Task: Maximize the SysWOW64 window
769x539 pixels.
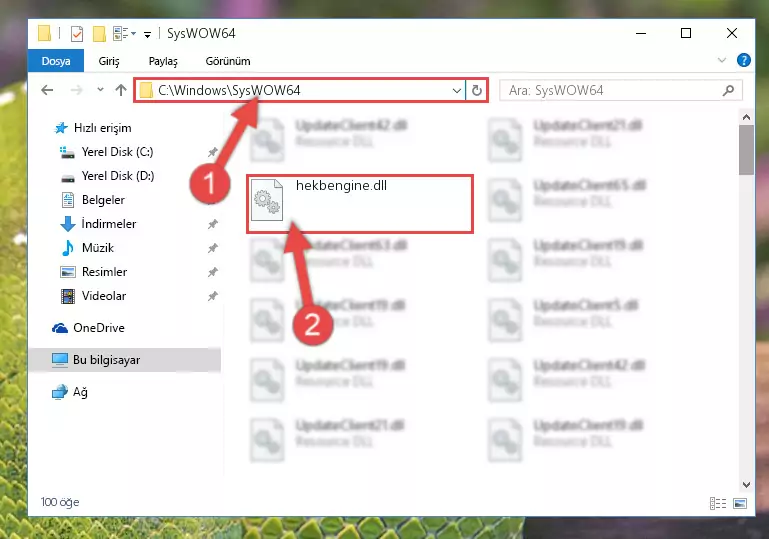Action: [686, 33]
